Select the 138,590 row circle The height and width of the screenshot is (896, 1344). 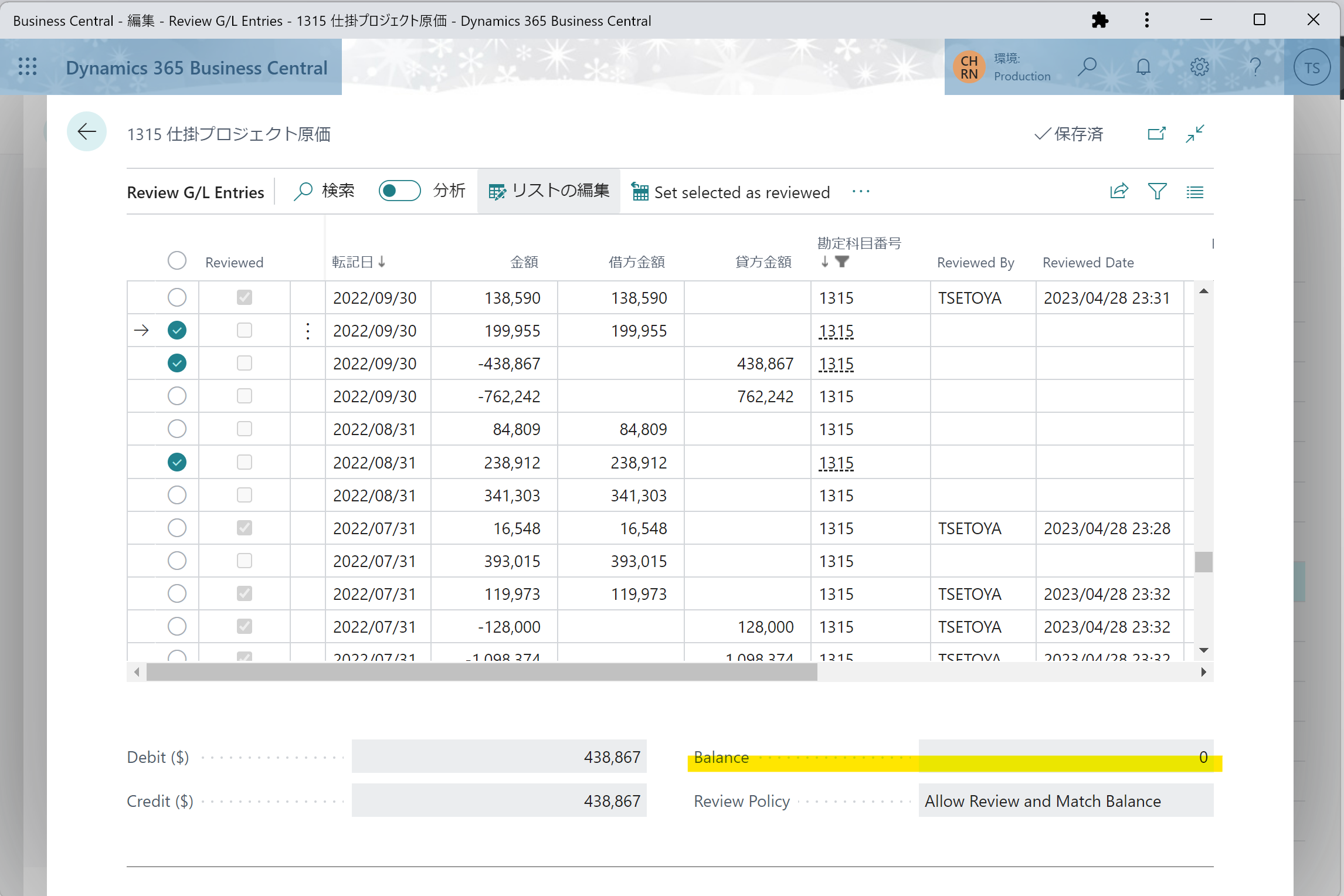(x=177, y=297)
